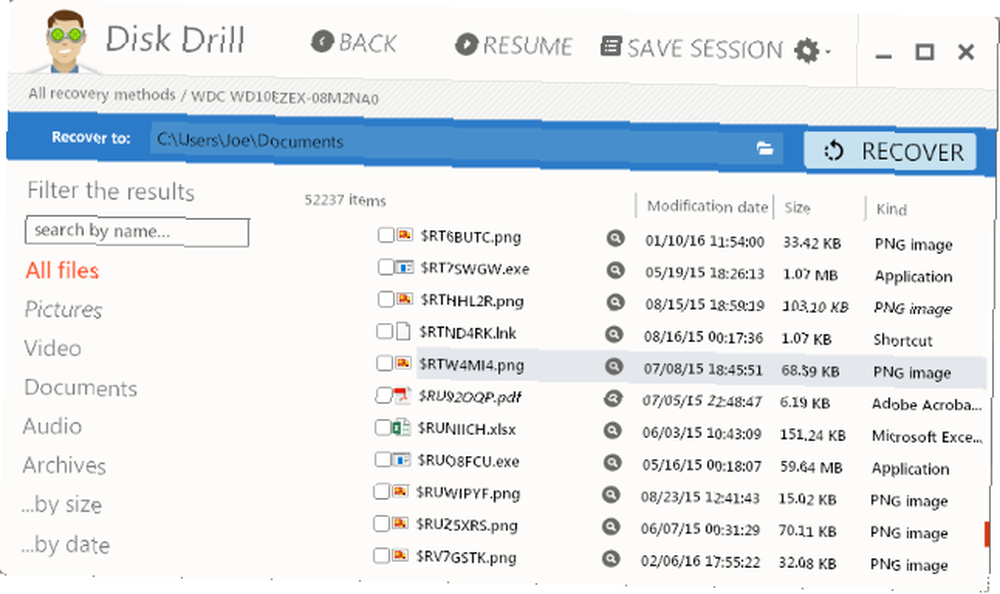1000x594 pixels.
Task: Click the blank file icon of $RTND4RK.lnk
Action: point(403,331)
